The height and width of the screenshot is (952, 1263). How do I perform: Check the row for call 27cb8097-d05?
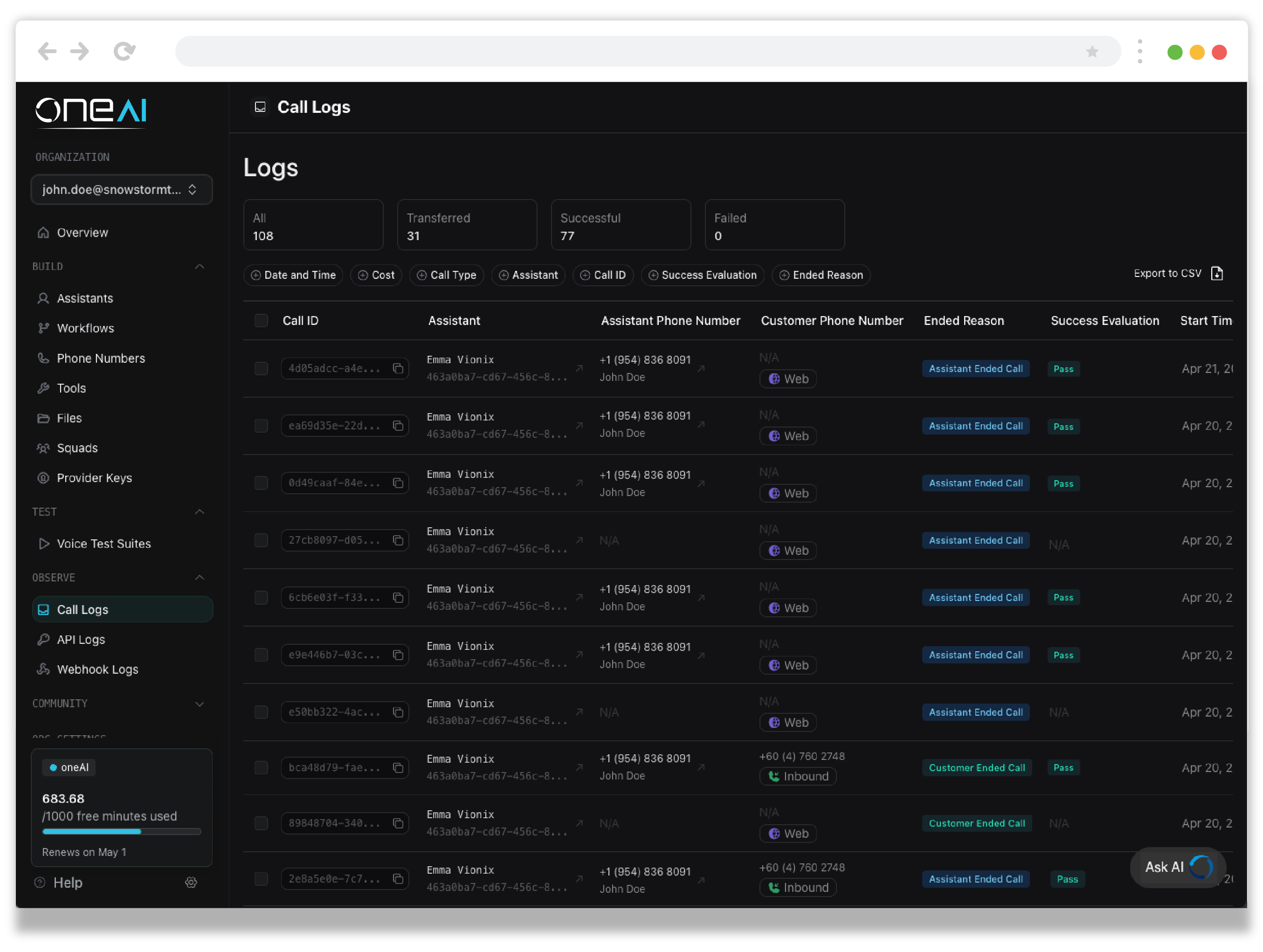(261, 540)
